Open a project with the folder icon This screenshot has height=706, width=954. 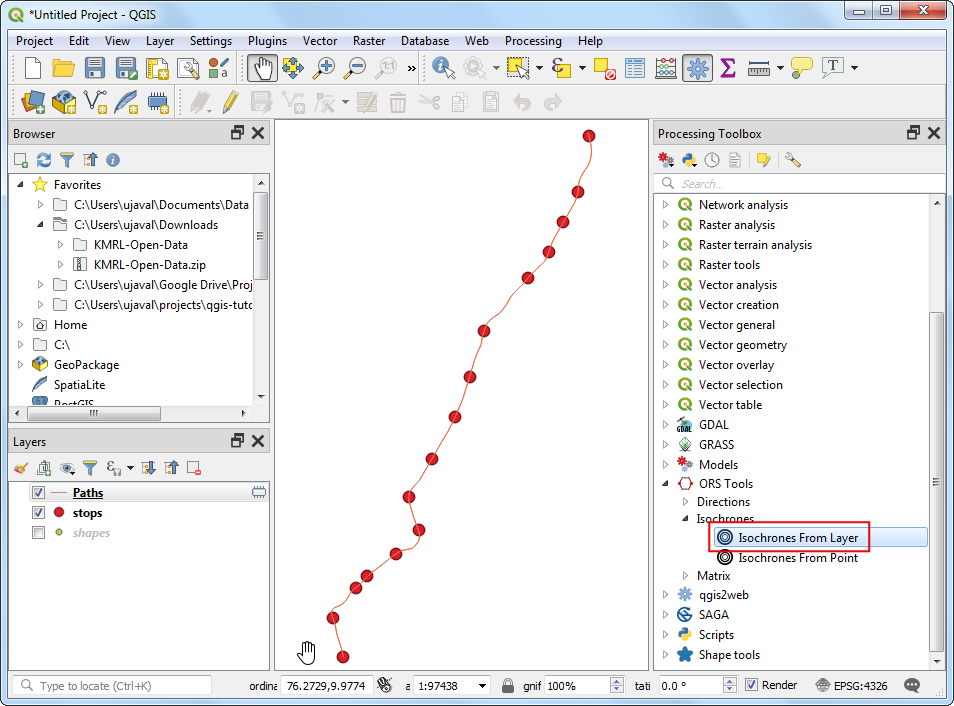(63, 68)
